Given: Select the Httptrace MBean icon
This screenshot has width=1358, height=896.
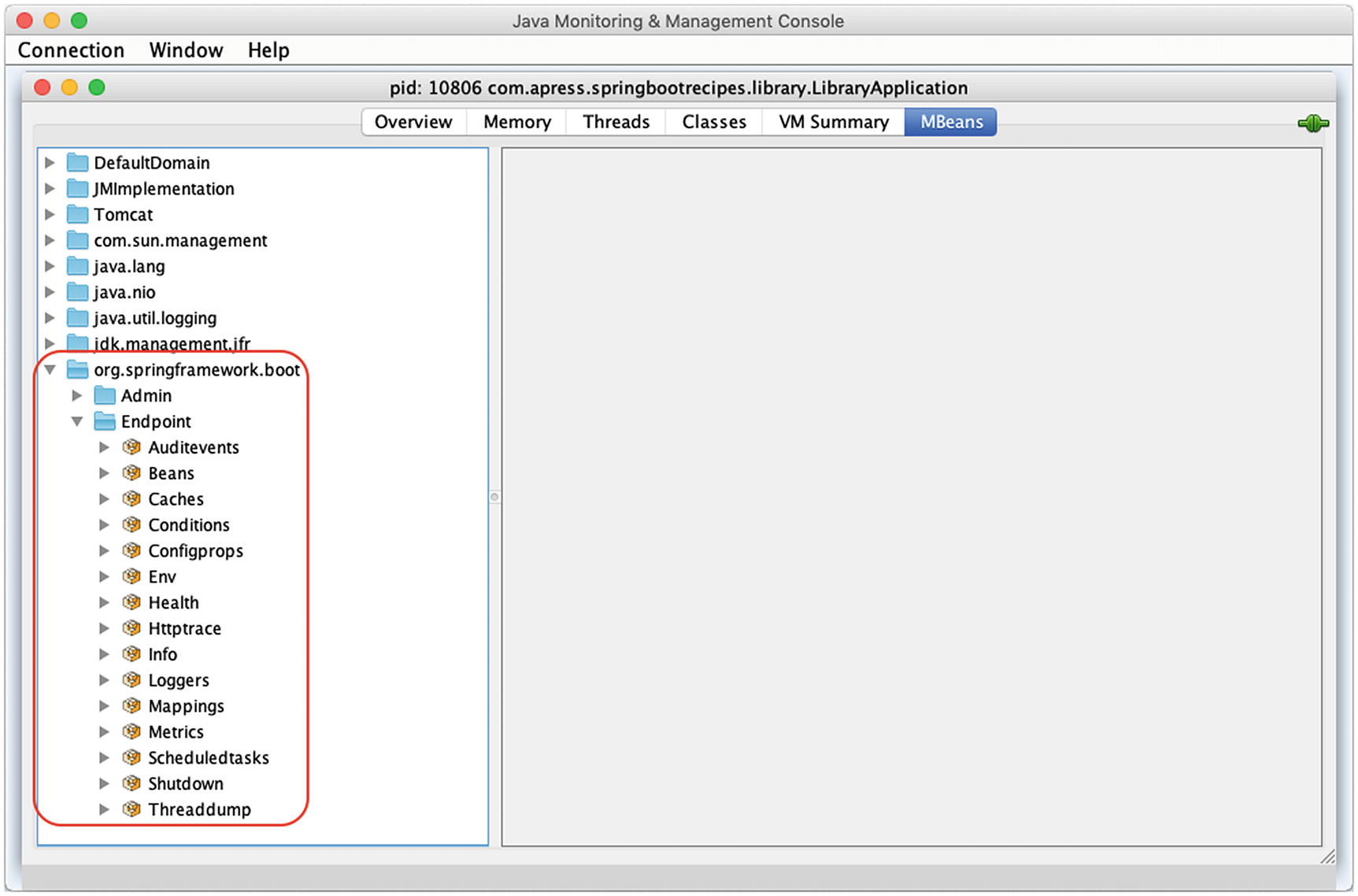Looking at the screenshot, I should tap(131, 628).
